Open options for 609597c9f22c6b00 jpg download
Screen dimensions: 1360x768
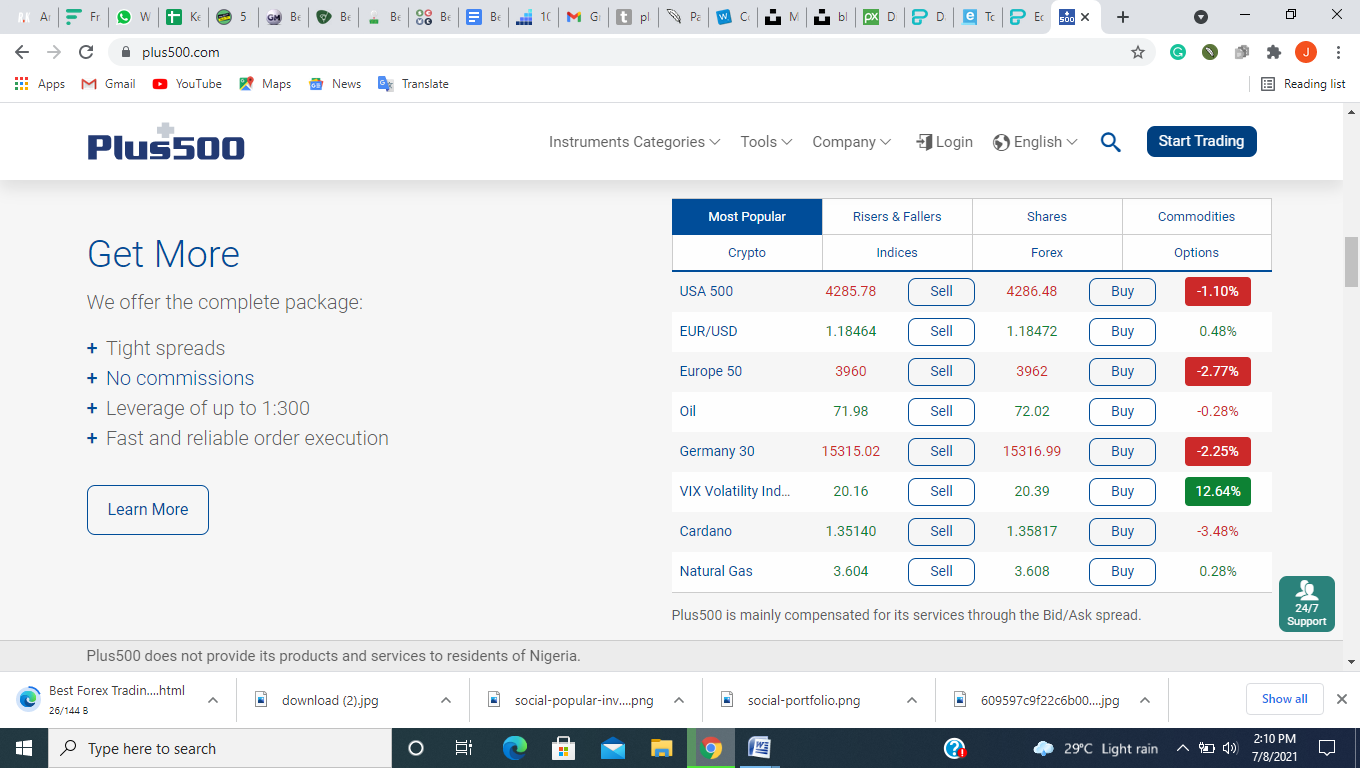1144,700
